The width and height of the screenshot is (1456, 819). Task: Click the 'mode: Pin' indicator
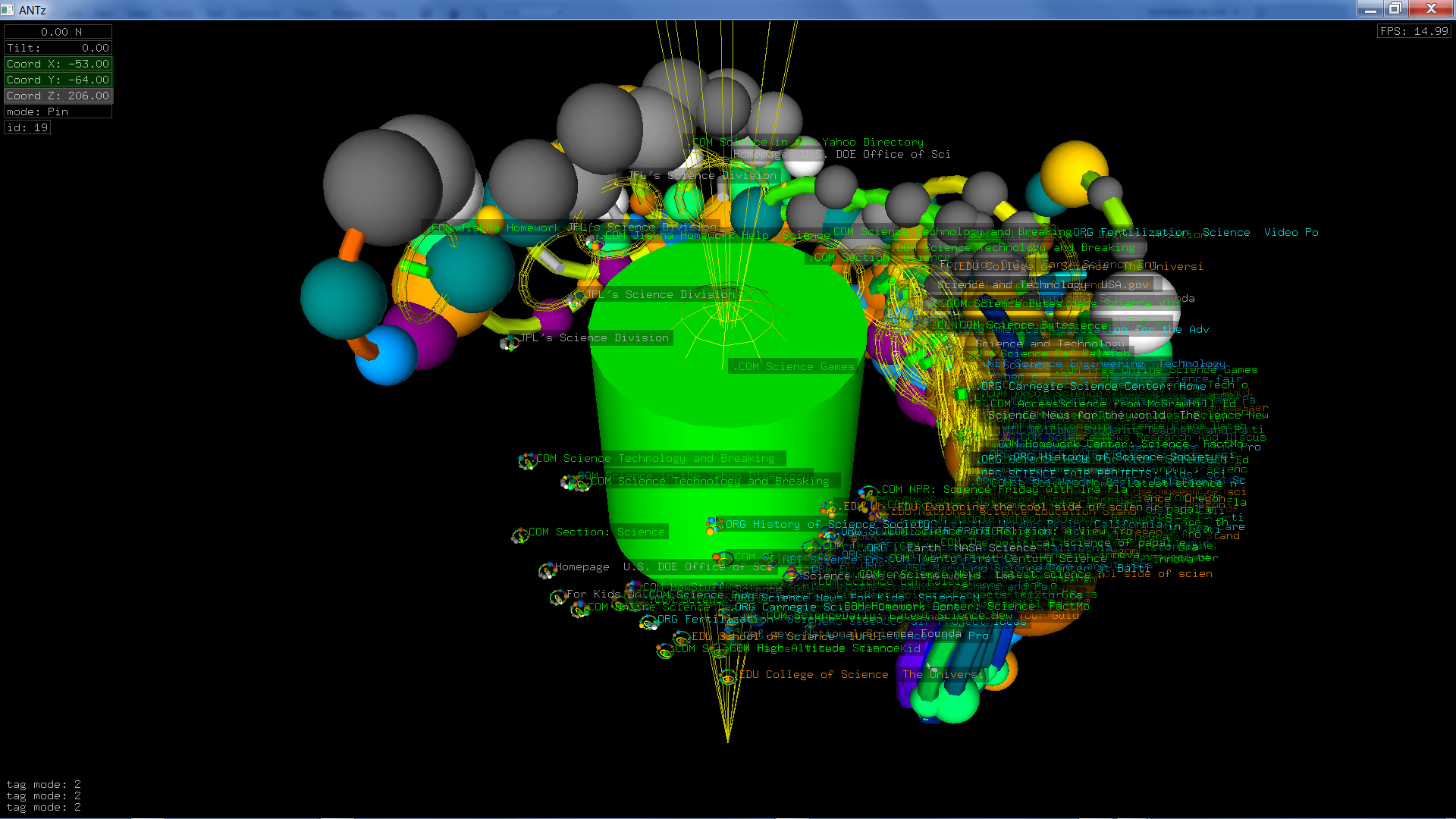58,111
